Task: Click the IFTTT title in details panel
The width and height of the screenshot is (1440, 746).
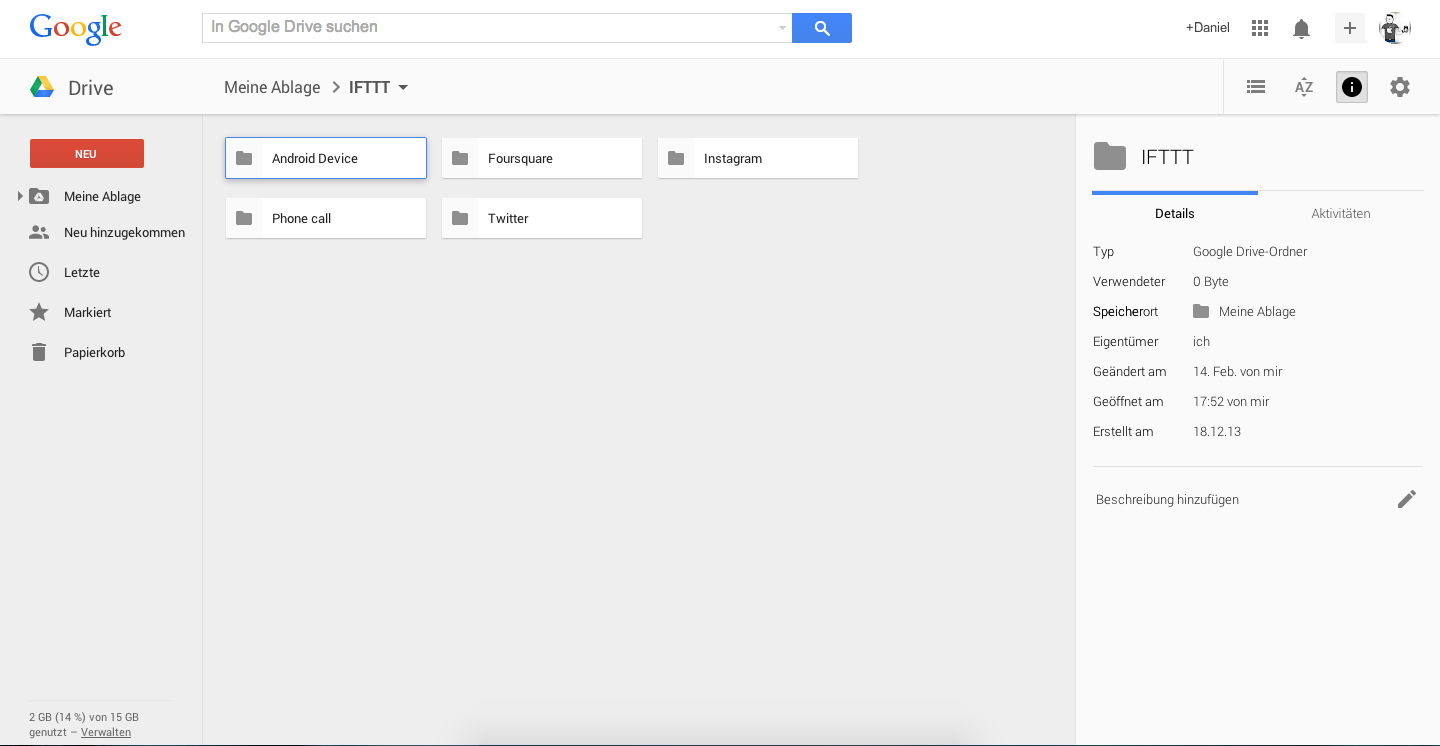Action: click(x=1167, y=157)
